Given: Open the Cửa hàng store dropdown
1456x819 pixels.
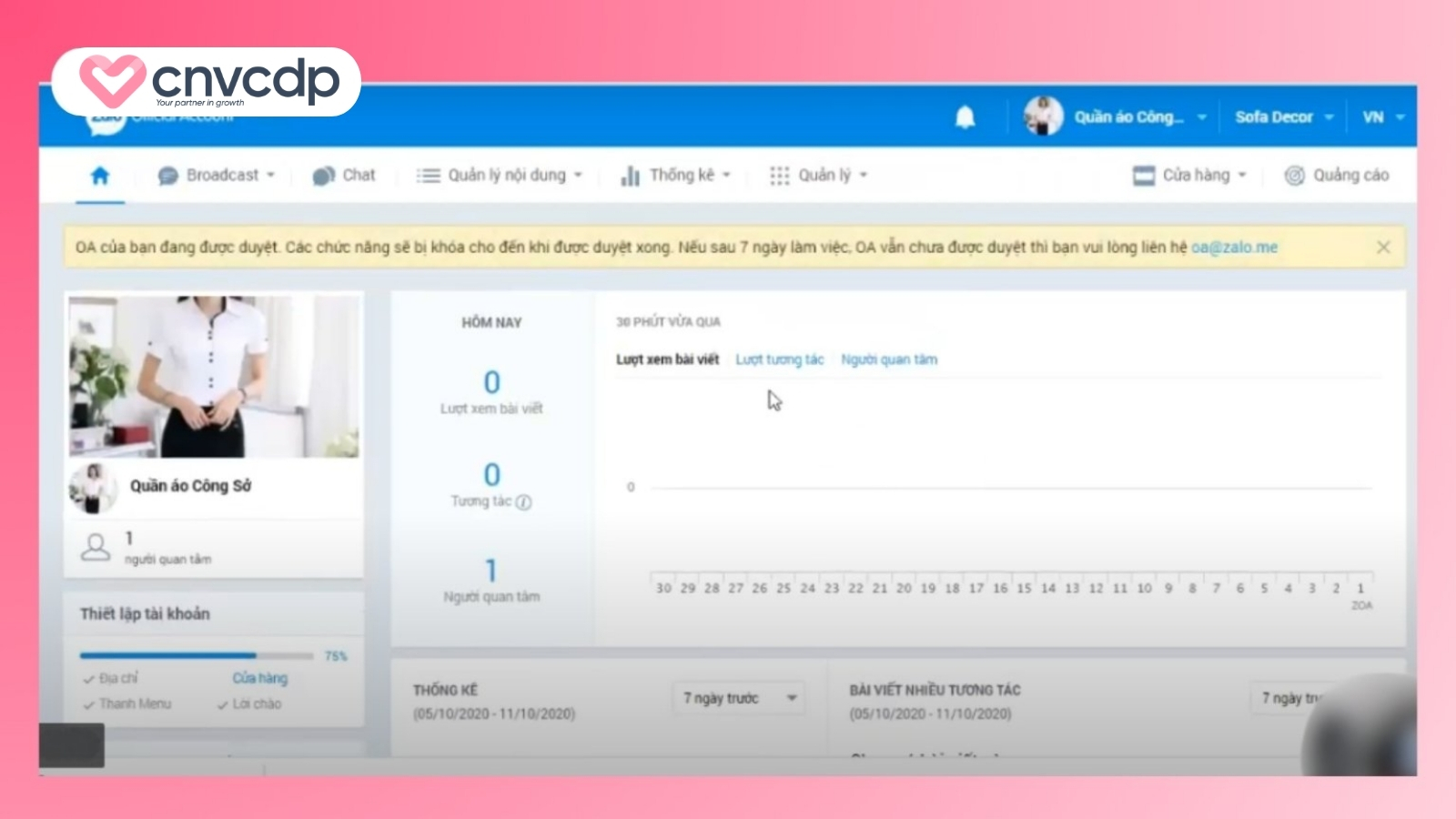Looking at the screenshot, I should click(1188, 176).
